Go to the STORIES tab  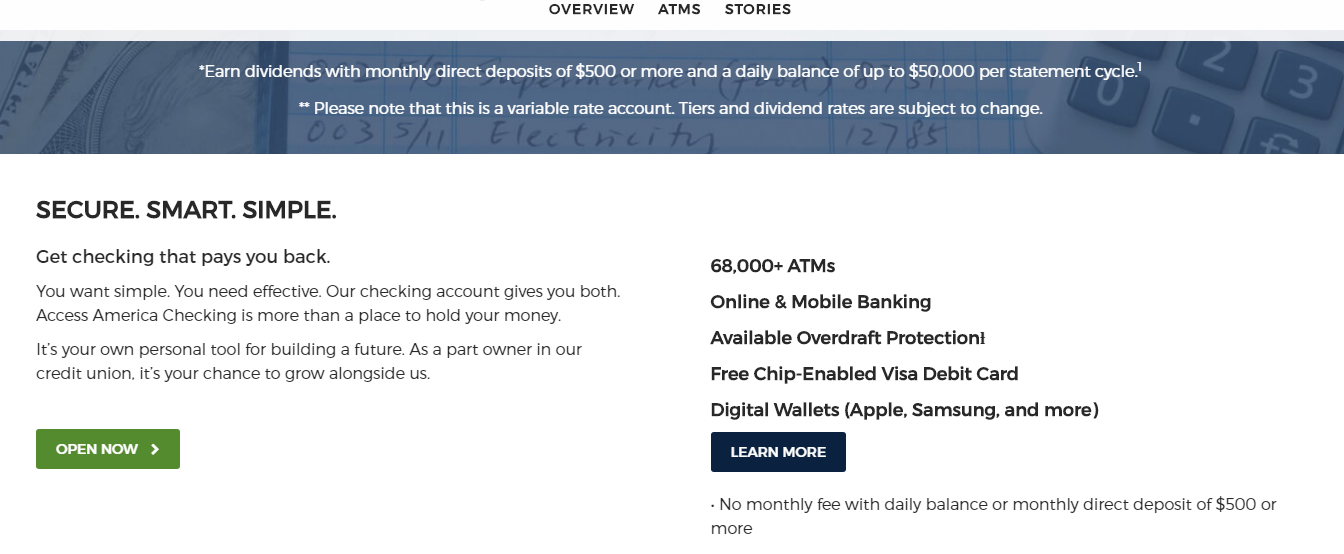(x=758, y=9)
